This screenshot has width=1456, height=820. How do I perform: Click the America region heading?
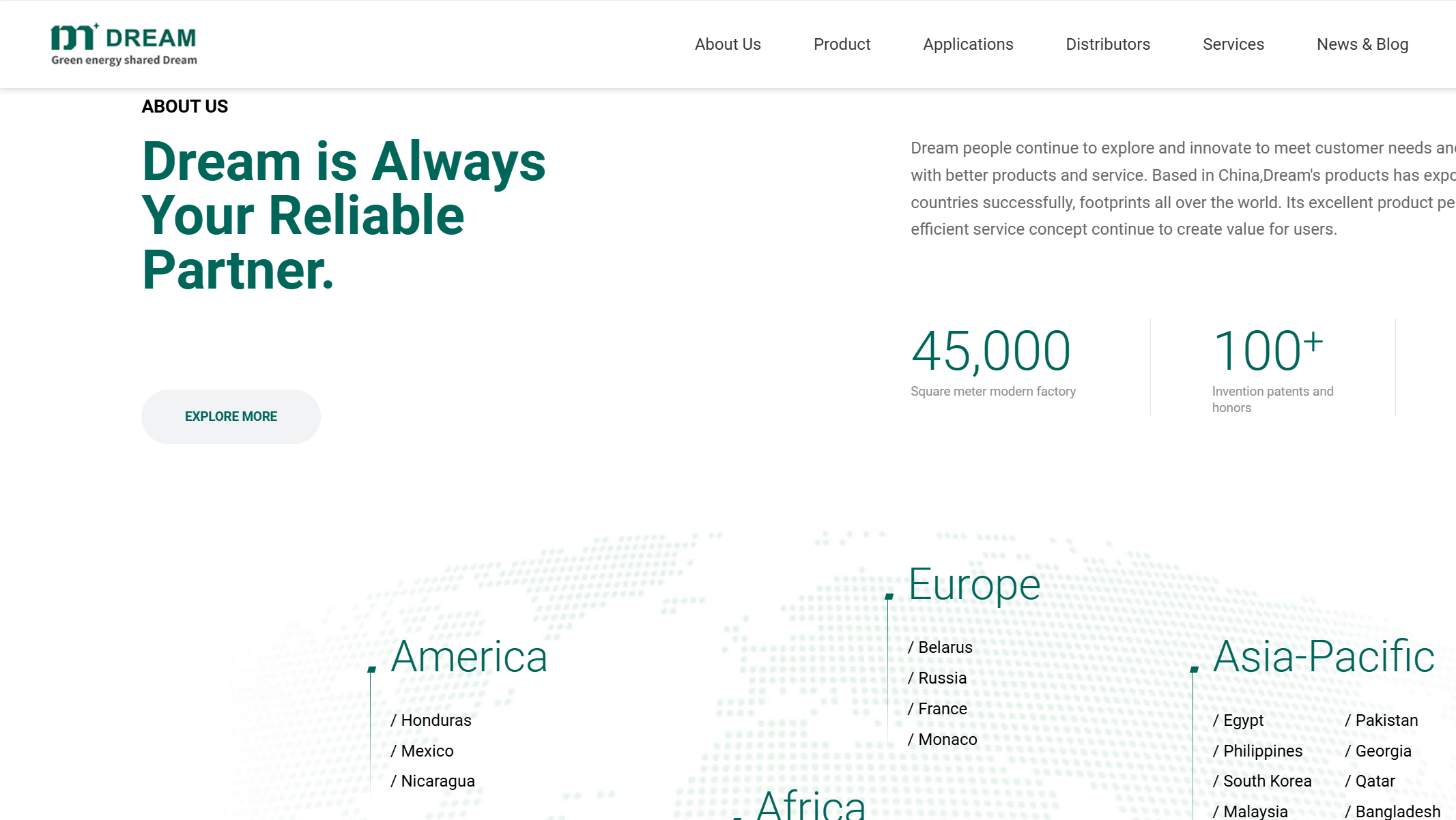pos(469,656)
